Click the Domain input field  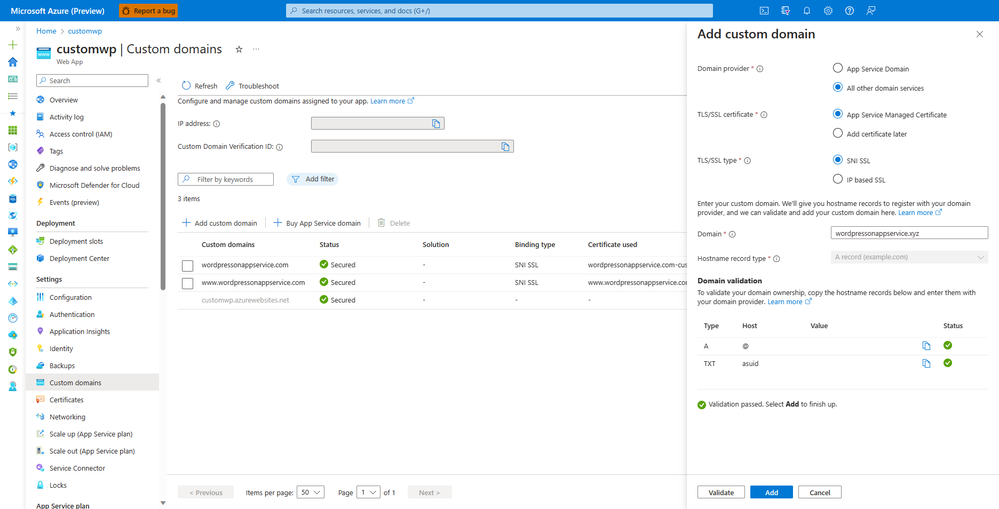pyautogui.click(x=909, y=233)
